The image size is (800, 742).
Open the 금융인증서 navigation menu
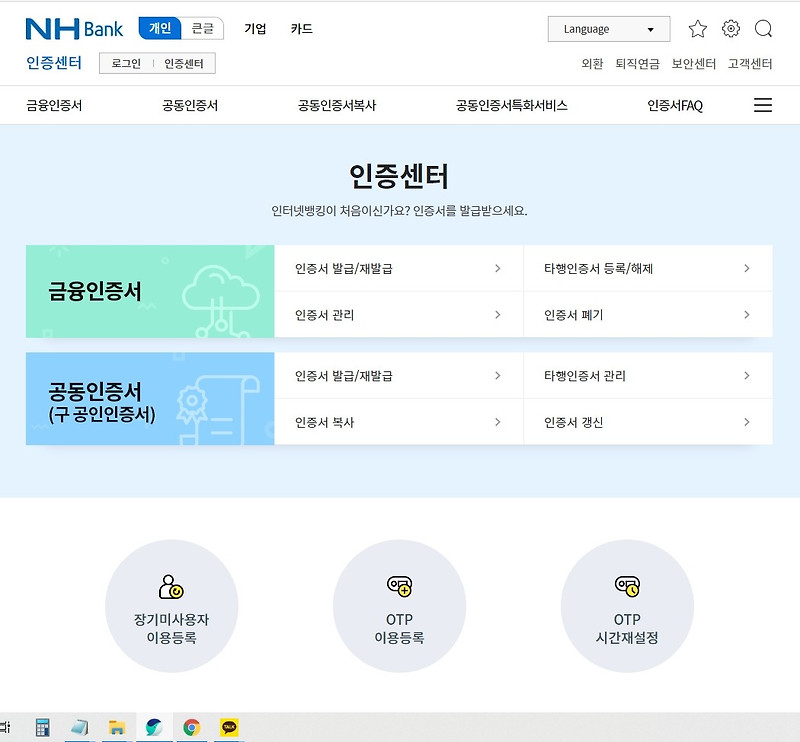click(54, 106)
